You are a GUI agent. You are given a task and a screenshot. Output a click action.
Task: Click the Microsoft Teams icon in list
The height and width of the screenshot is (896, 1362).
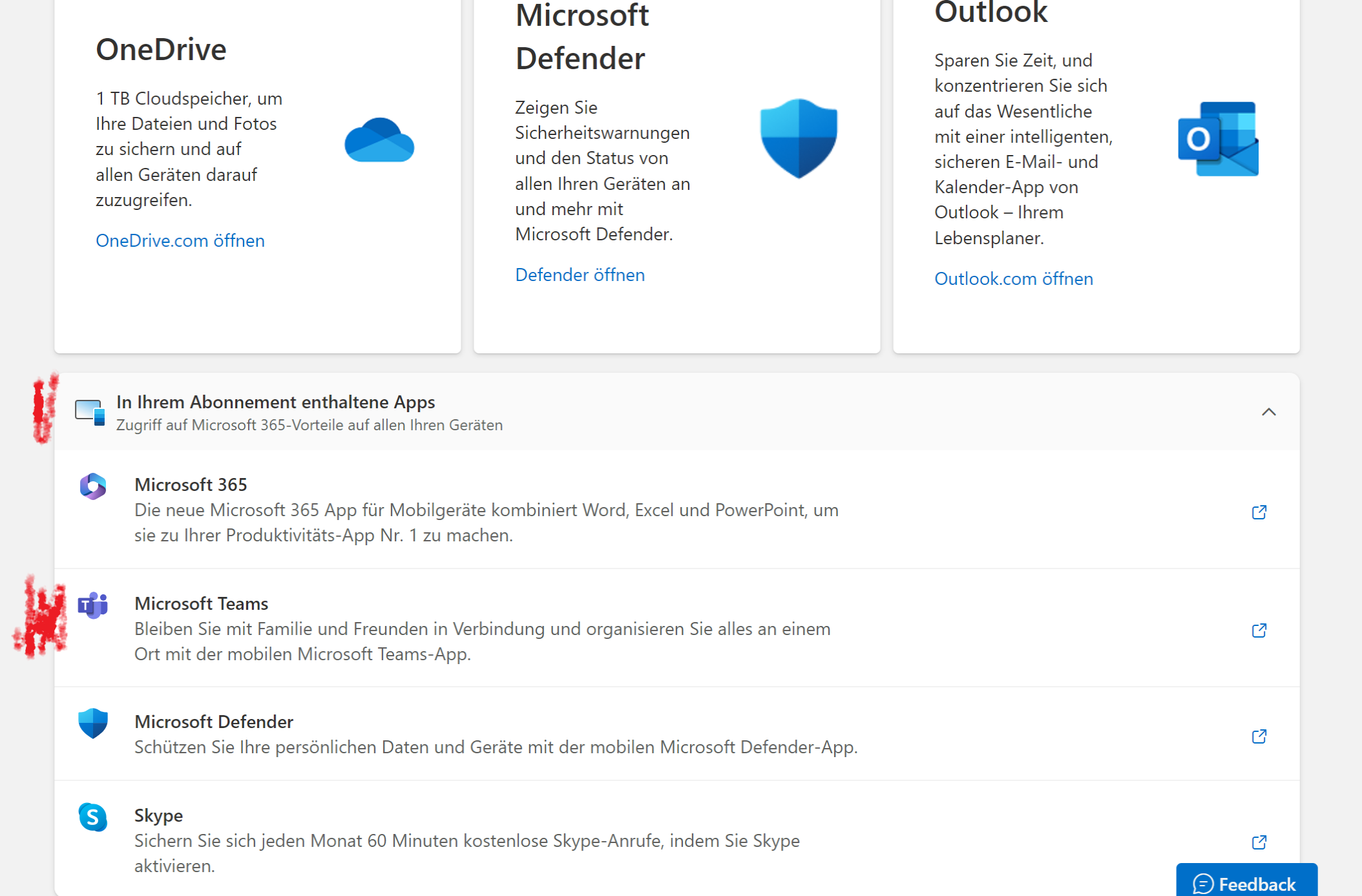[x=93, y=605]
